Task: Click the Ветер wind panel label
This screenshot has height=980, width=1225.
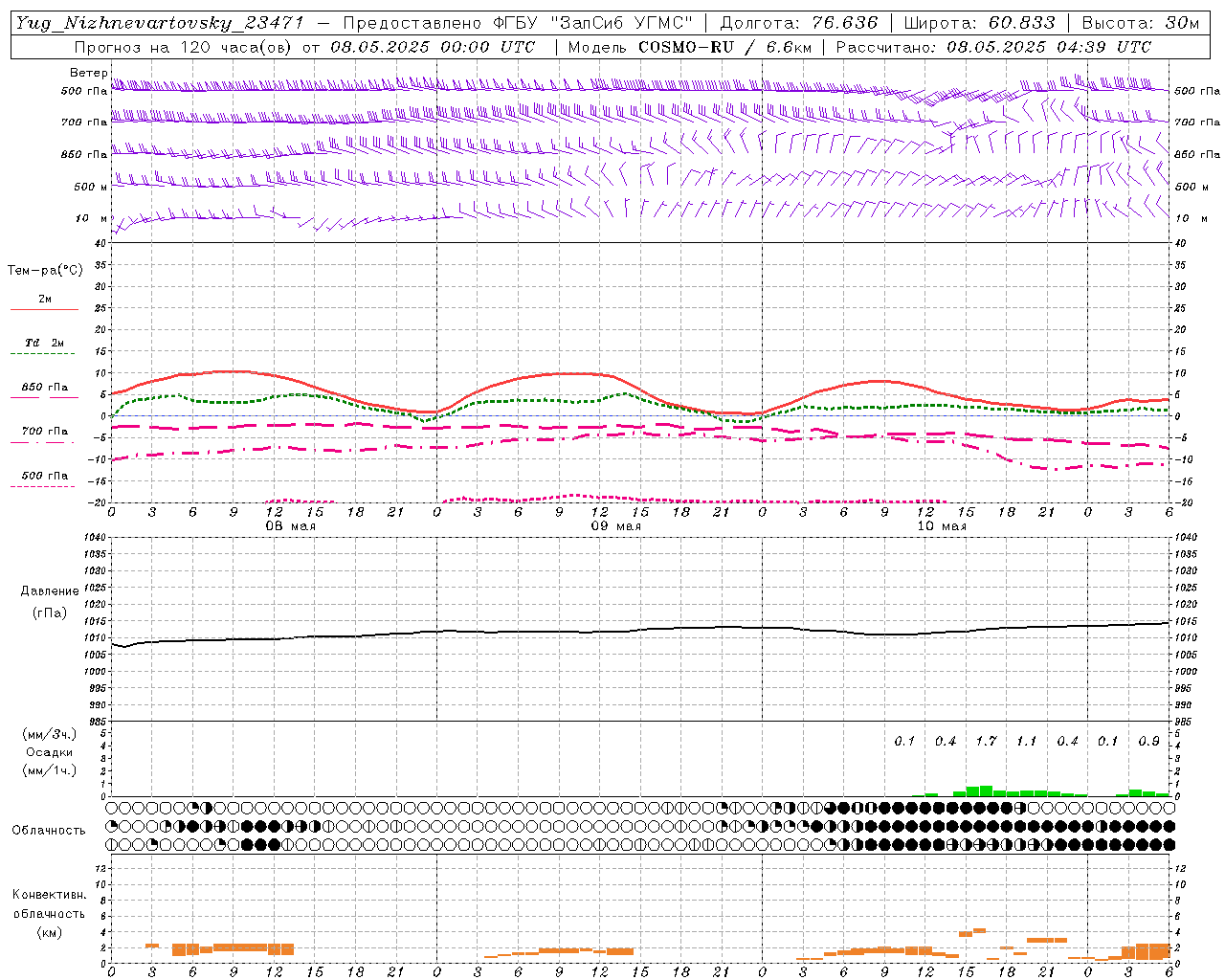Action: (88, 73)
